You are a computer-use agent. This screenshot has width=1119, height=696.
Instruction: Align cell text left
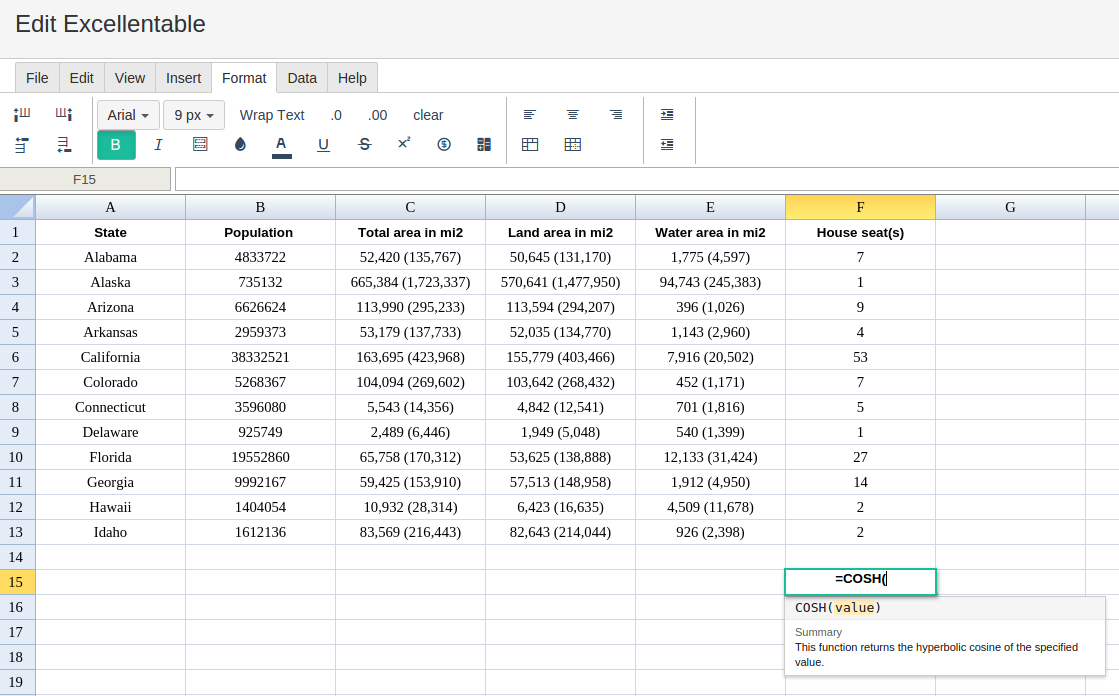[530, 115]
